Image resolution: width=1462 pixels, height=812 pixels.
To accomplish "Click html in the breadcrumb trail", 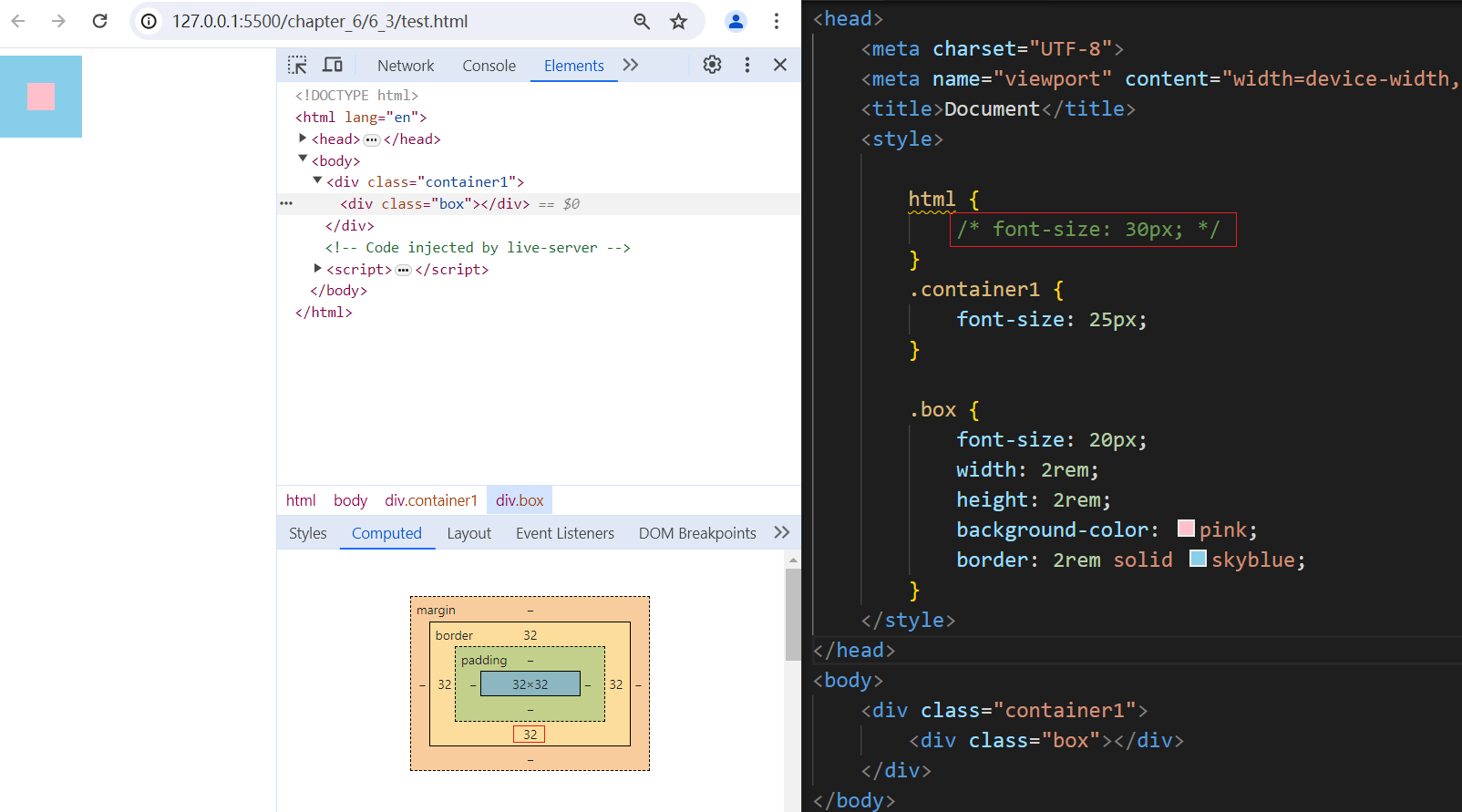I will pyautogui.click(x=301, y=500).
